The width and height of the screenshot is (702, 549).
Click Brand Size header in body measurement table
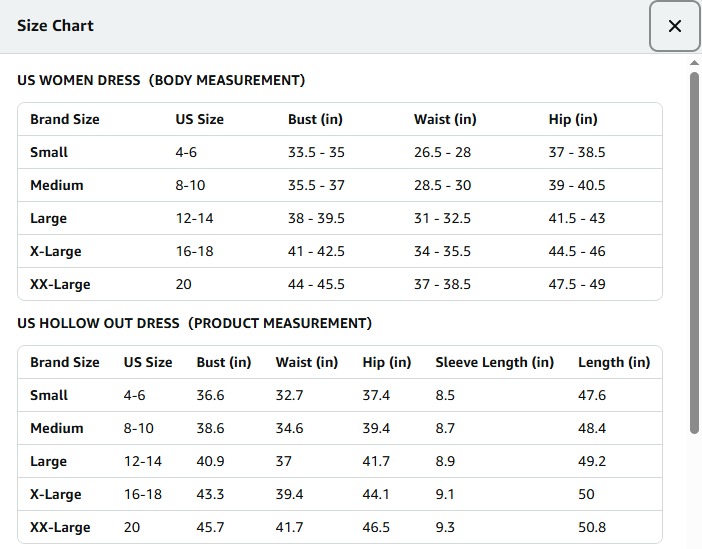click(x=65, y=119)
